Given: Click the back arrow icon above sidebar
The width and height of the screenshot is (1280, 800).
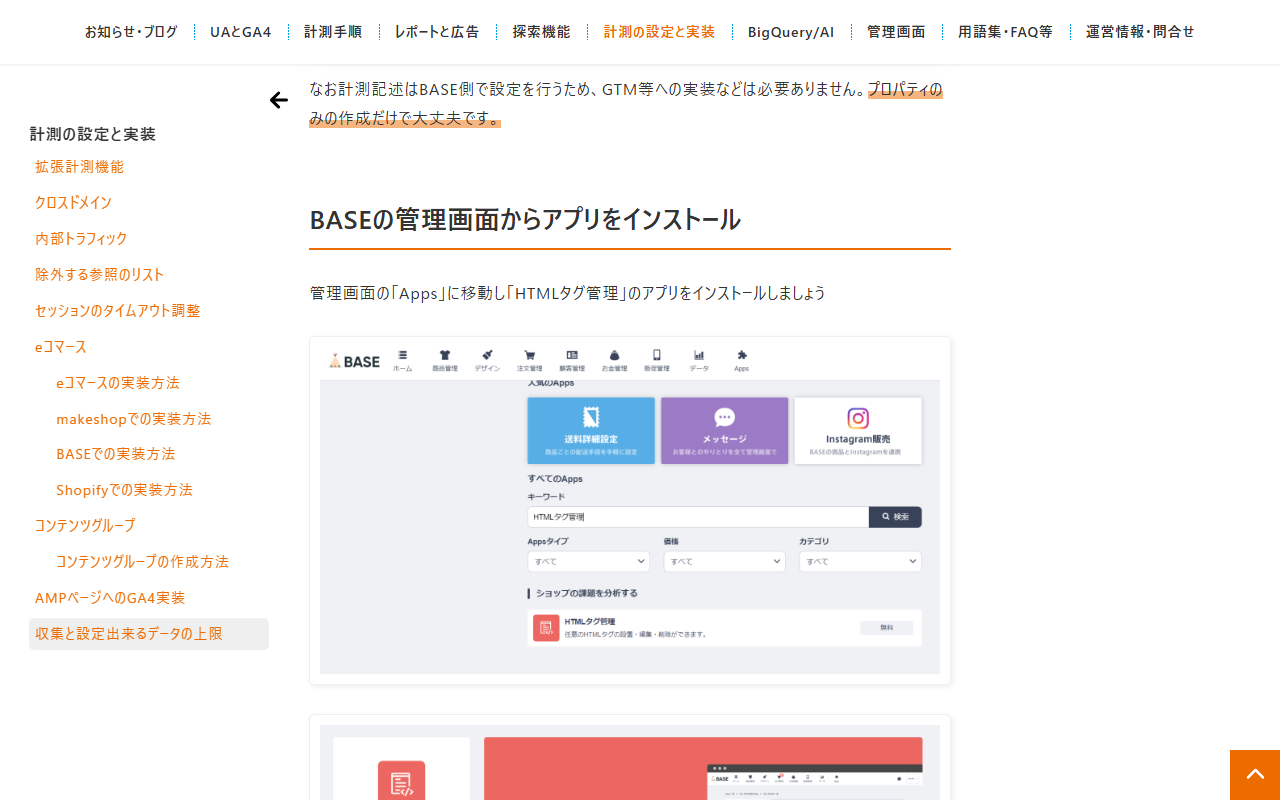Looking at the screenshot, I should pyautogui.click(x=279, y=100).
